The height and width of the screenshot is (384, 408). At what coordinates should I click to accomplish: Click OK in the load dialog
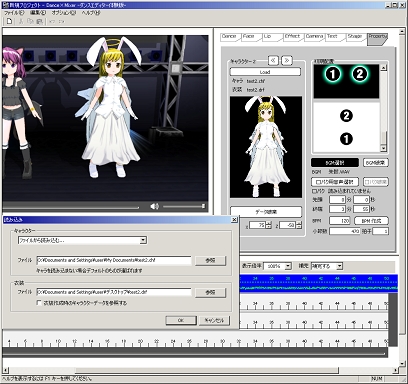(181, 320)
